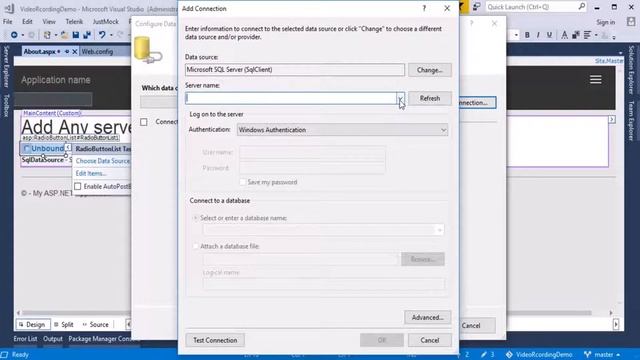The height and width of the screenshot is (360, 640).
Task: Click the VideoRcordingDemo repository status bar item
Action: point(539,354)
